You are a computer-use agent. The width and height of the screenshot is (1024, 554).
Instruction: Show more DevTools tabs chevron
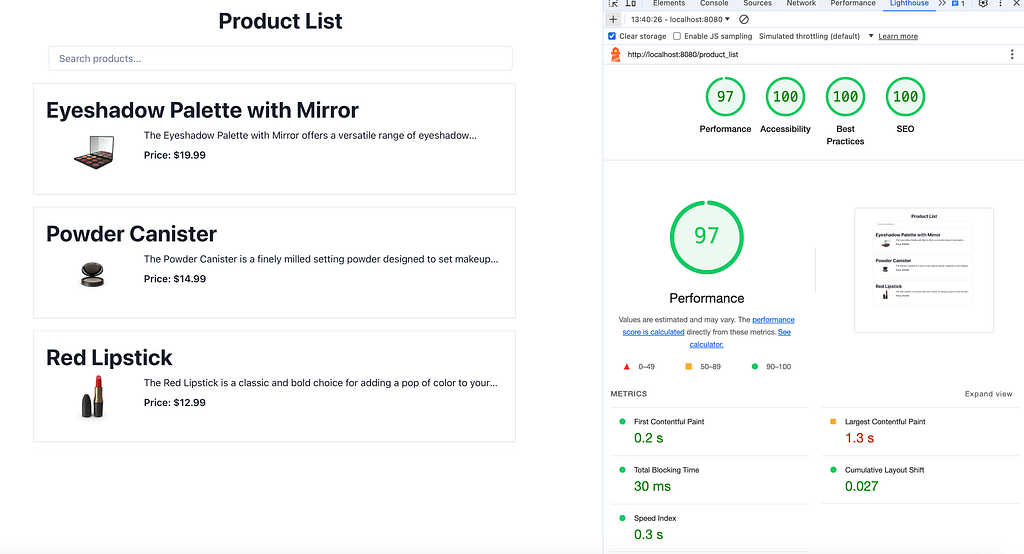[942, 3]
